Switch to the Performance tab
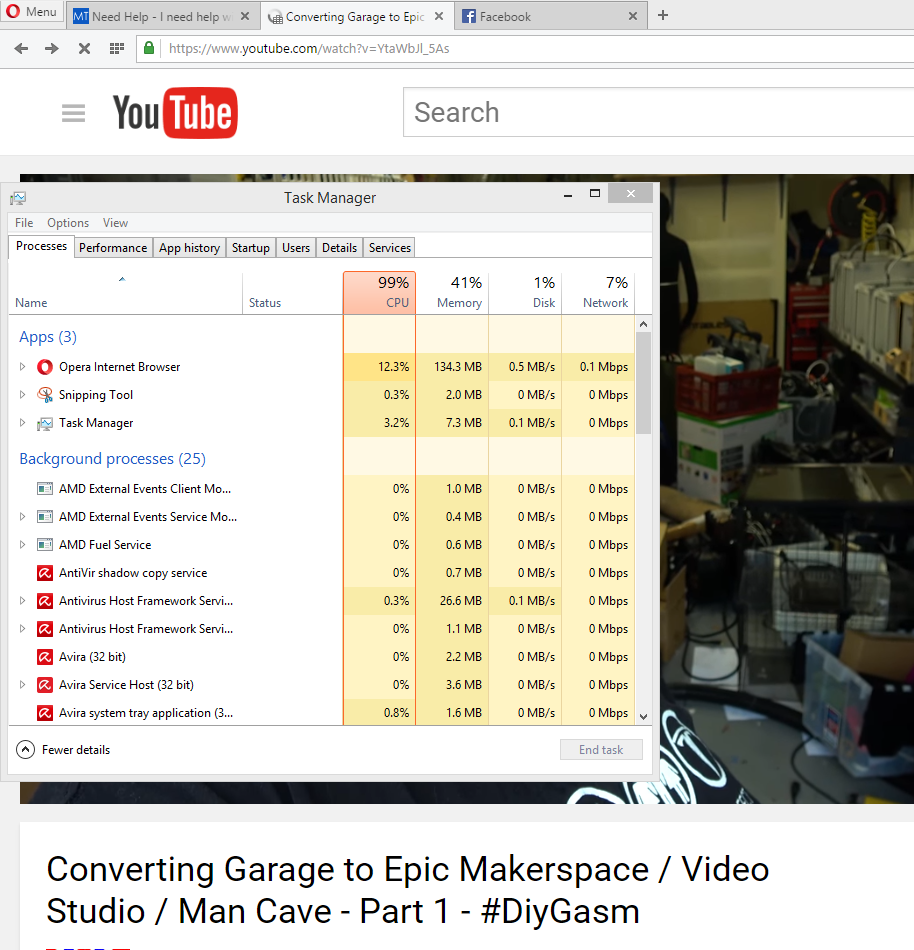 coord(113,248)
